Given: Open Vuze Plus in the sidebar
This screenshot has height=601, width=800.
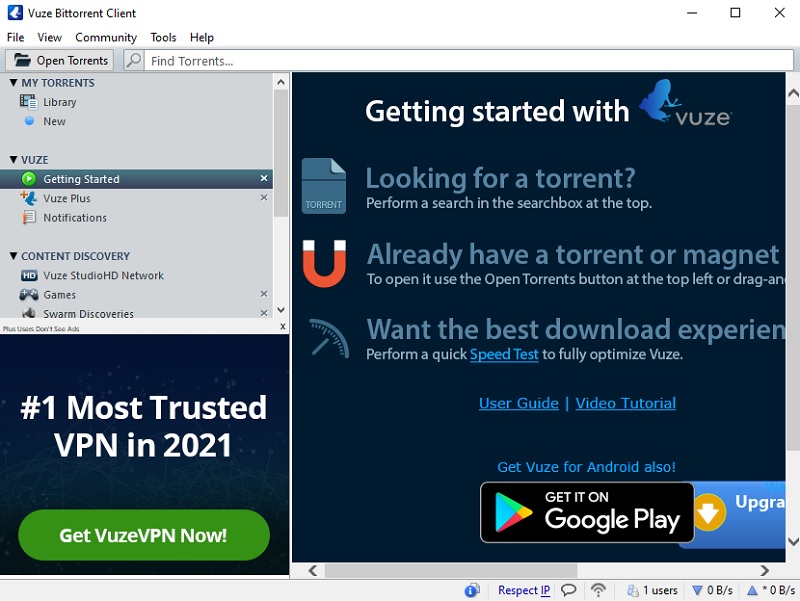Looking at the screenshot, I should (x=66, y=198).
